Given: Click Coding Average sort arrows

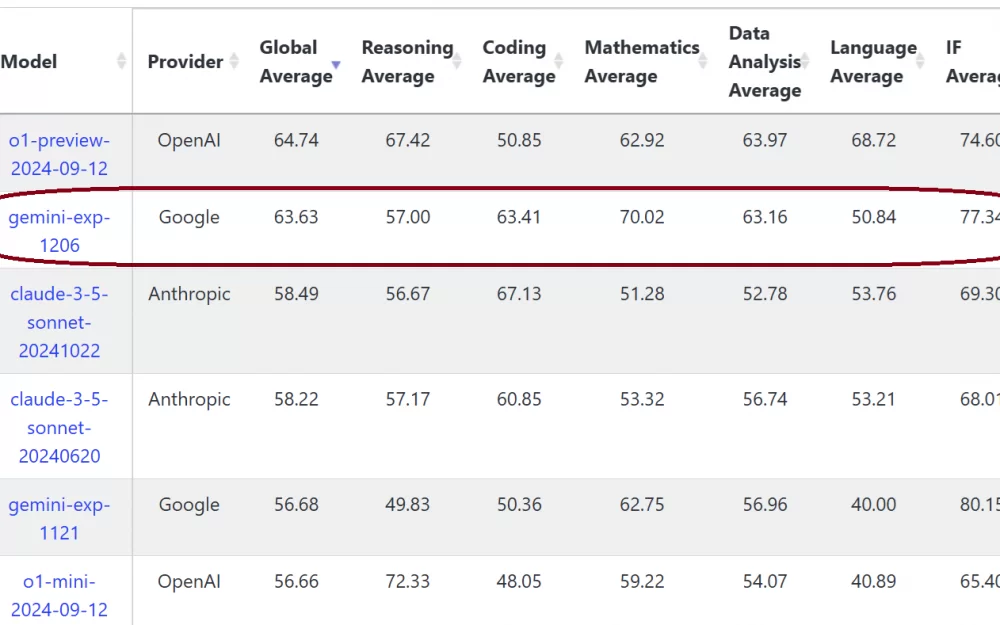Looking at the screenshot, I should click(x=559, y=61).
